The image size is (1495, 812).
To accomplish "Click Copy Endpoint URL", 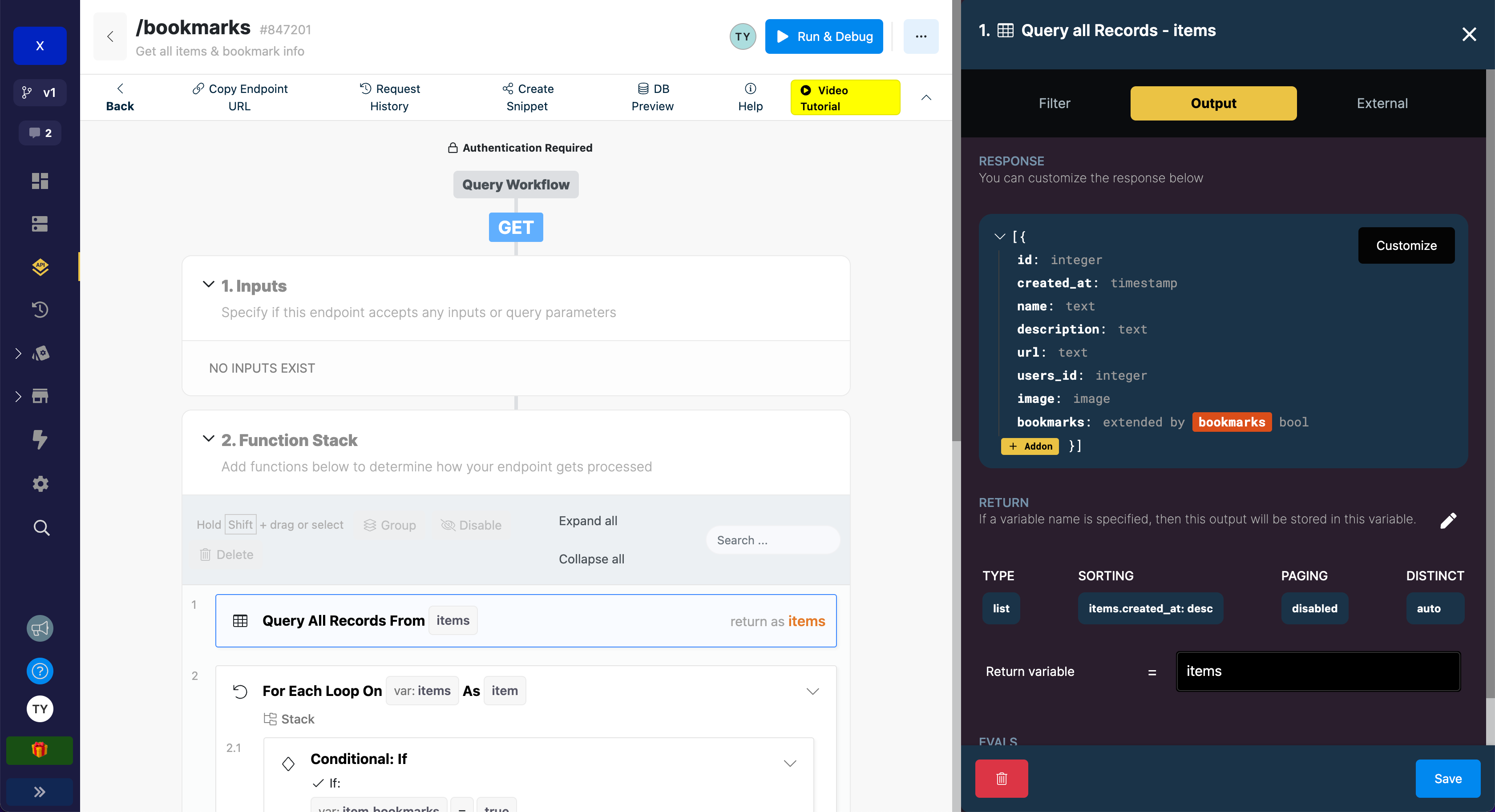I will 240,97.
